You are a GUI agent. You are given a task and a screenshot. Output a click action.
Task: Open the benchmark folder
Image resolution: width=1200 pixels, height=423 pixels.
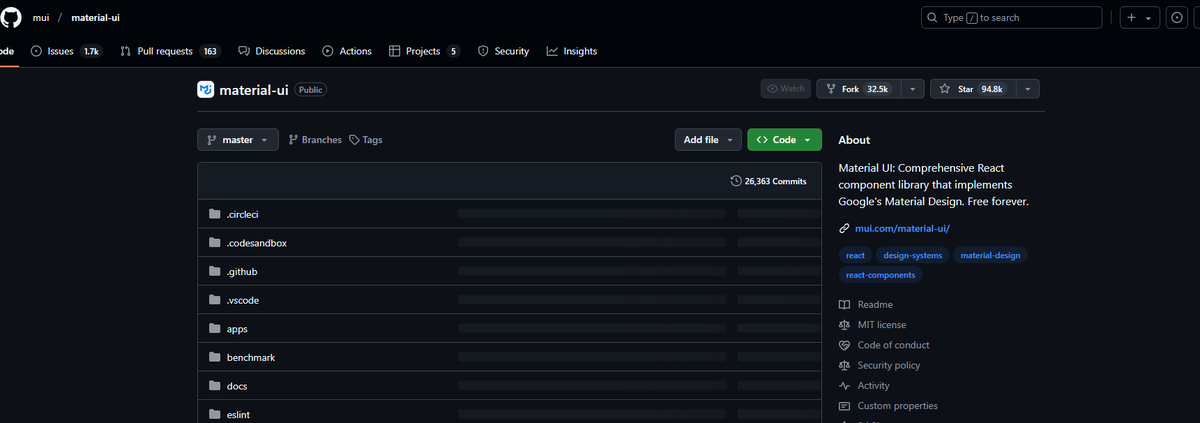[x=251, y=357]
